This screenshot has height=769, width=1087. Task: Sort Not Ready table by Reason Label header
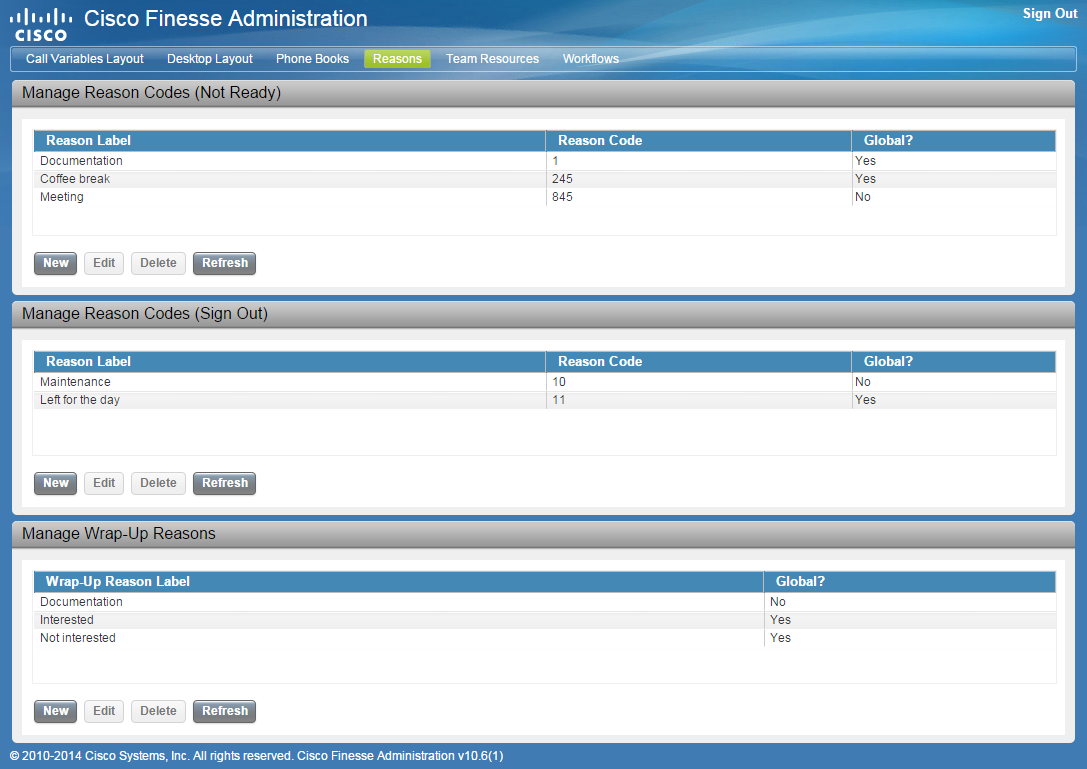tap(290, 141)
